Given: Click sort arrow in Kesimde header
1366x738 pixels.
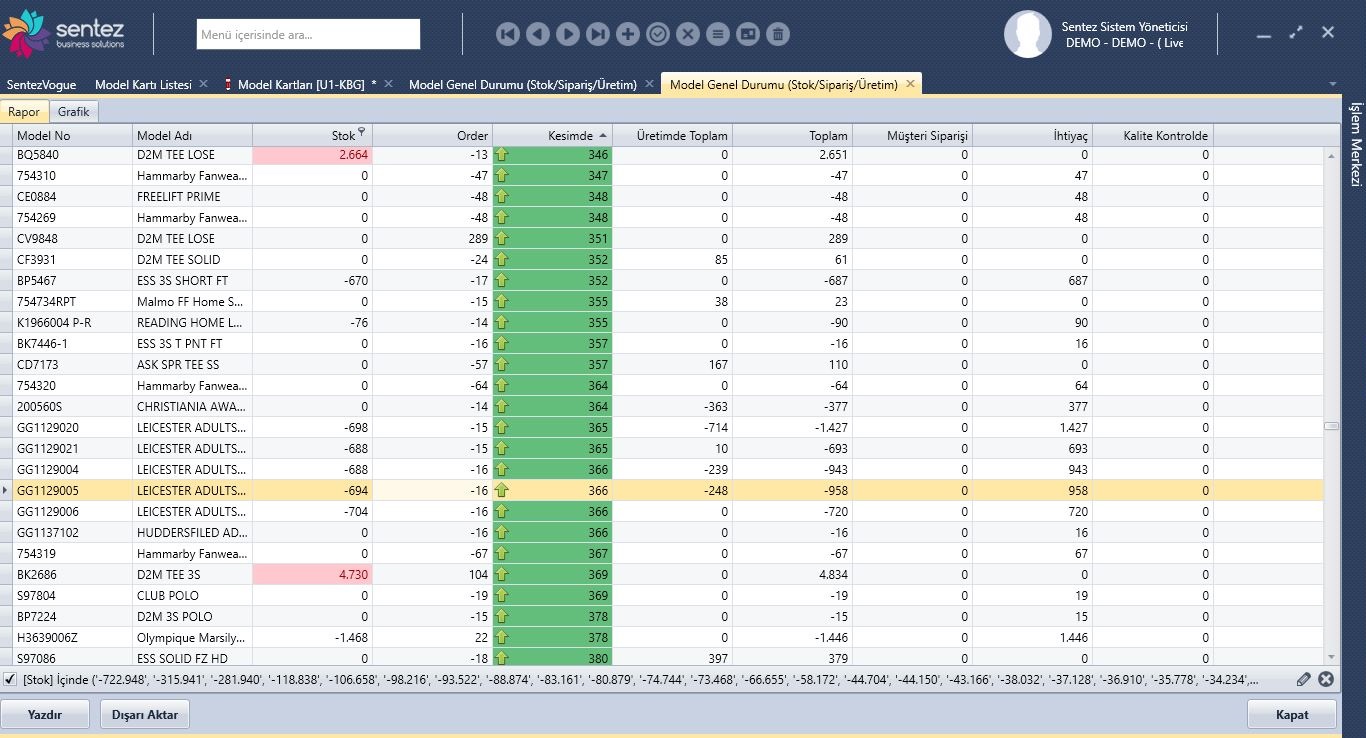Looking at the screenshot, I should [603, 135].
